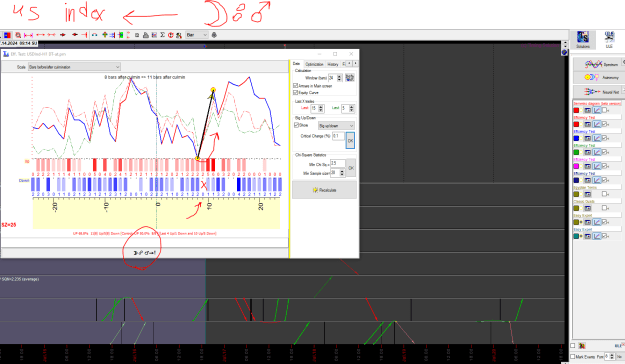Viewport: 625px width, 364px height.
Task: Click the red single left-right arrow toolbar icon
Action: point(40,35)
